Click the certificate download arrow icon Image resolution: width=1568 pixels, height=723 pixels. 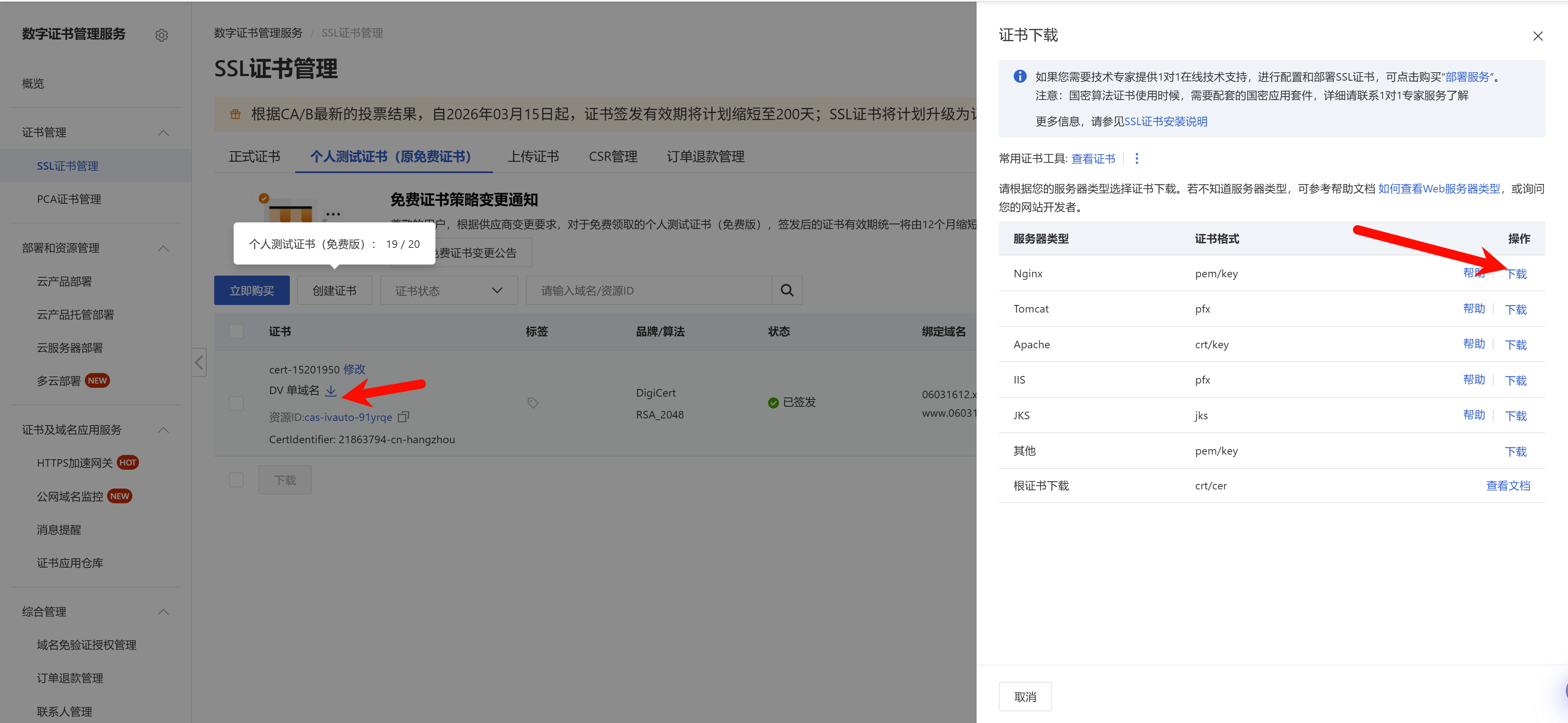331,391
